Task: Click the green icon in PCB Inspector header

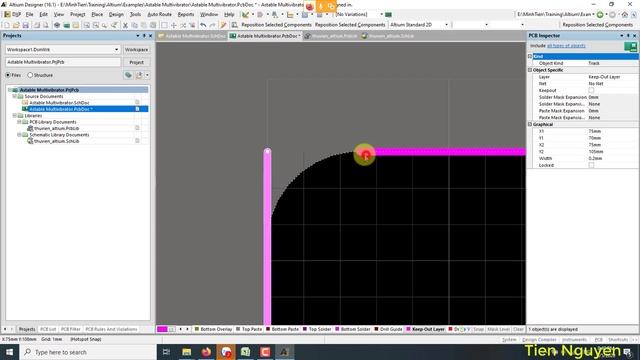Action: [x=630, y=46]
